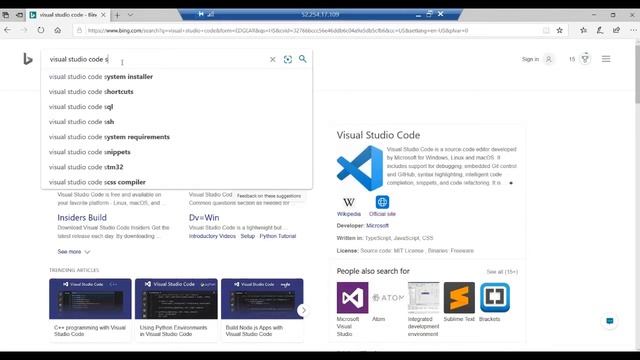Open browser Settings and more ellipsis

click(x=633, y=30)
